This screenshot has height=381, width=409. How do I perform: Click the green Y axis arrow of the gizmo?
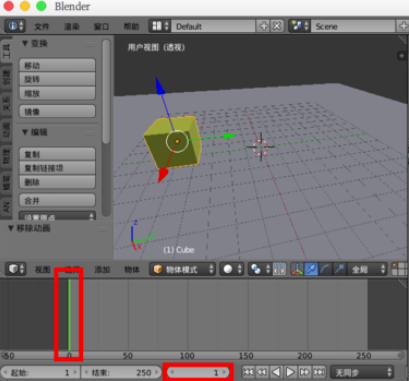(230, 136)
